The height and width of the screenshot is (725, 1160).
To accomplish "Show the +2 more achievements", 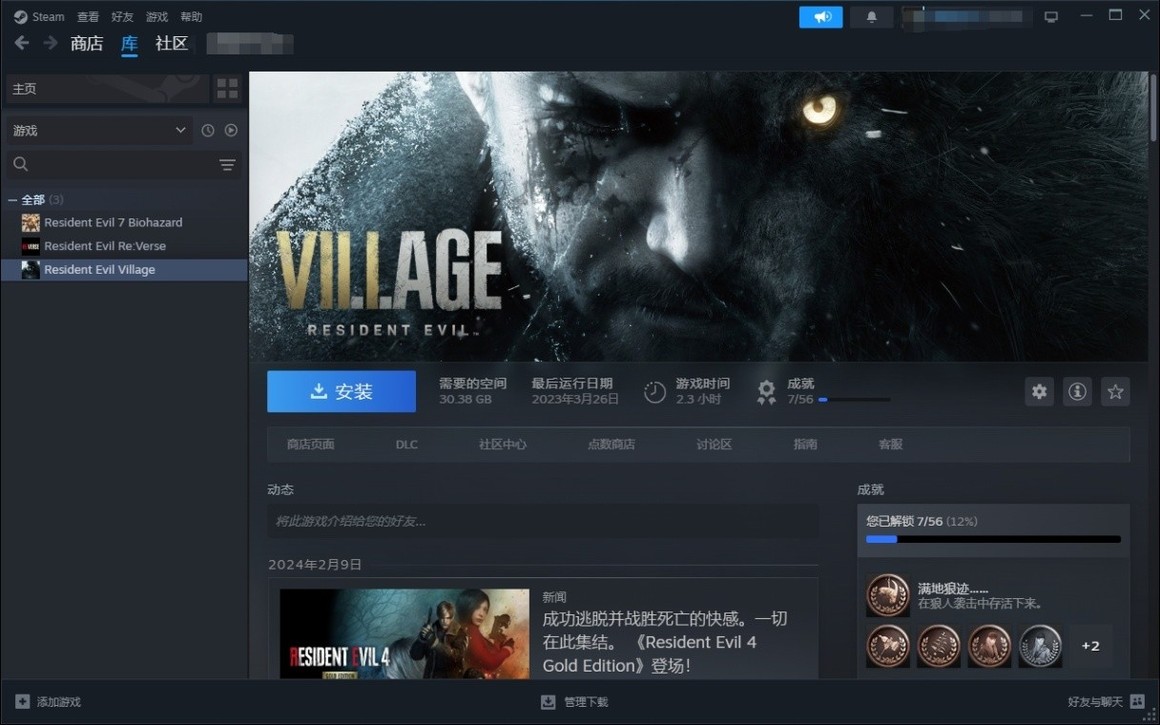I will (1090, 646).
